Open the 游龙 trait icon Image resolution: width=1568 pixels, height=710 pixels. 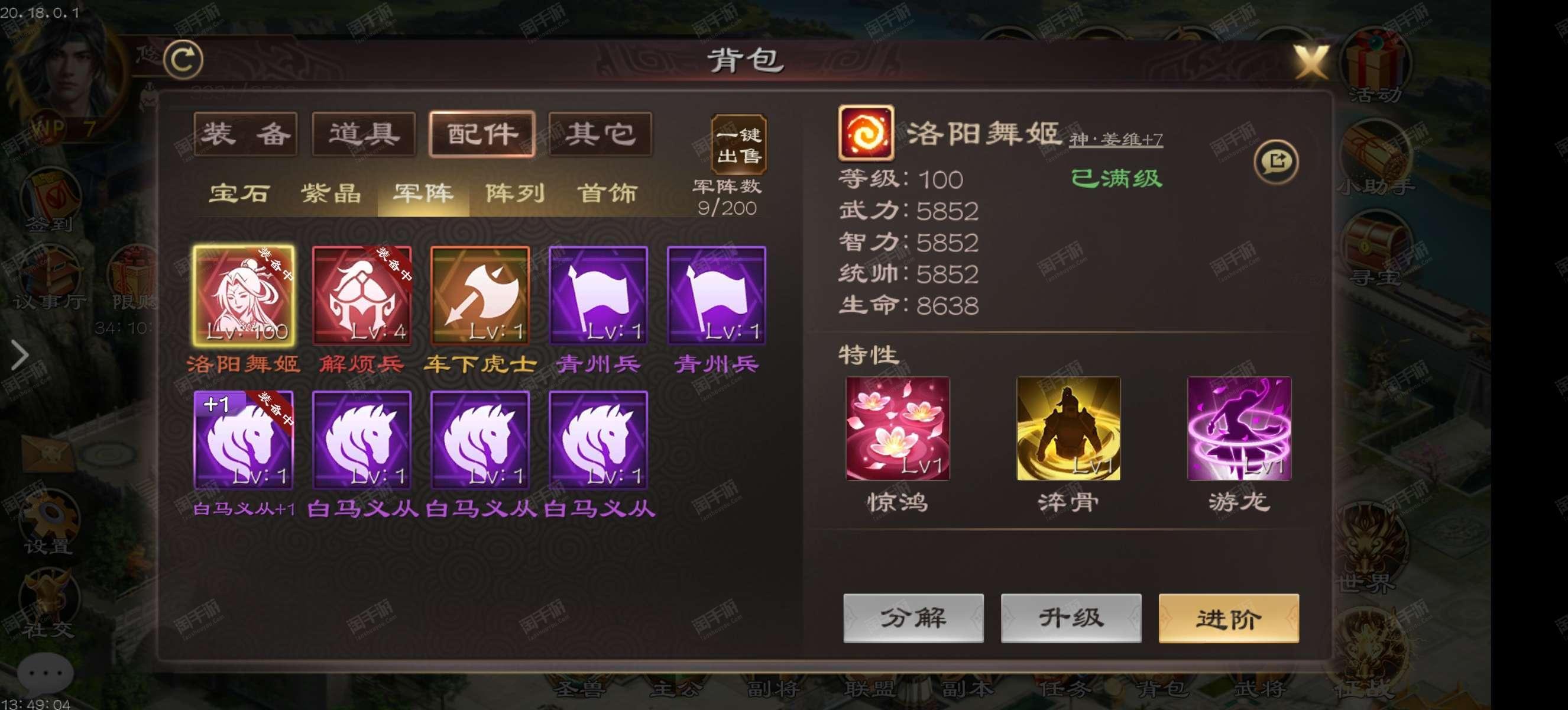pos(1239,428)
